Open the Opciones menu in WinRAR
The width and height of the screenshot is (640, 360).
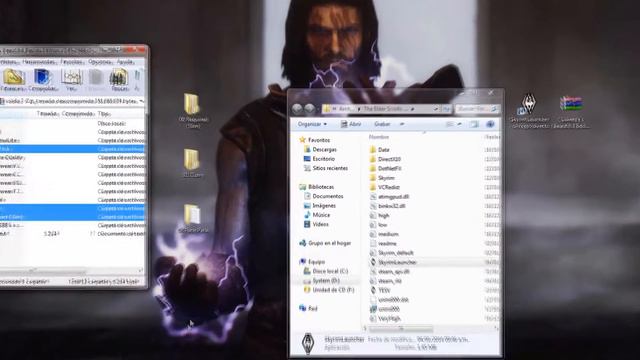point(100,62)
